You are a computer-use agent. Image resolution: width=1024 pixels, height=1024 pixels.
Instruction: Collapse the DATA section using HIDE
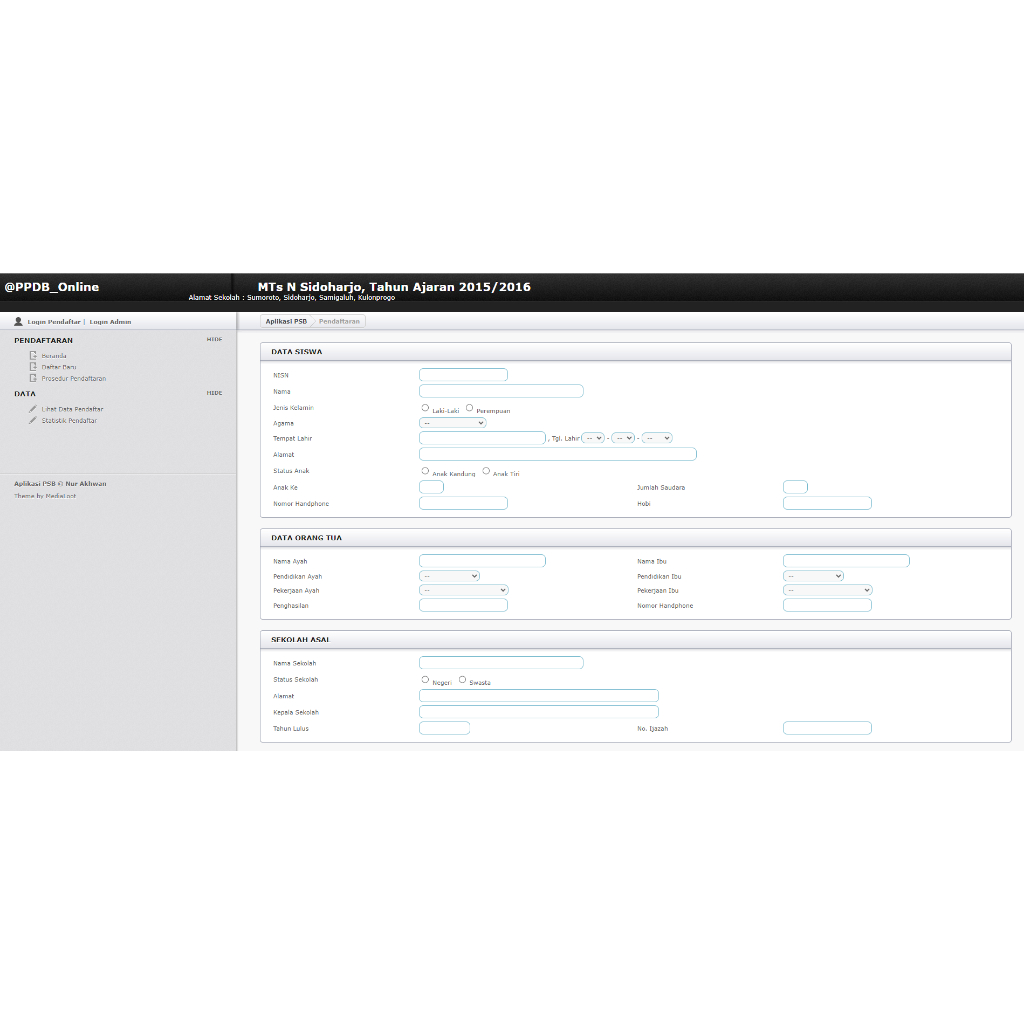click(x=214, y=392)
